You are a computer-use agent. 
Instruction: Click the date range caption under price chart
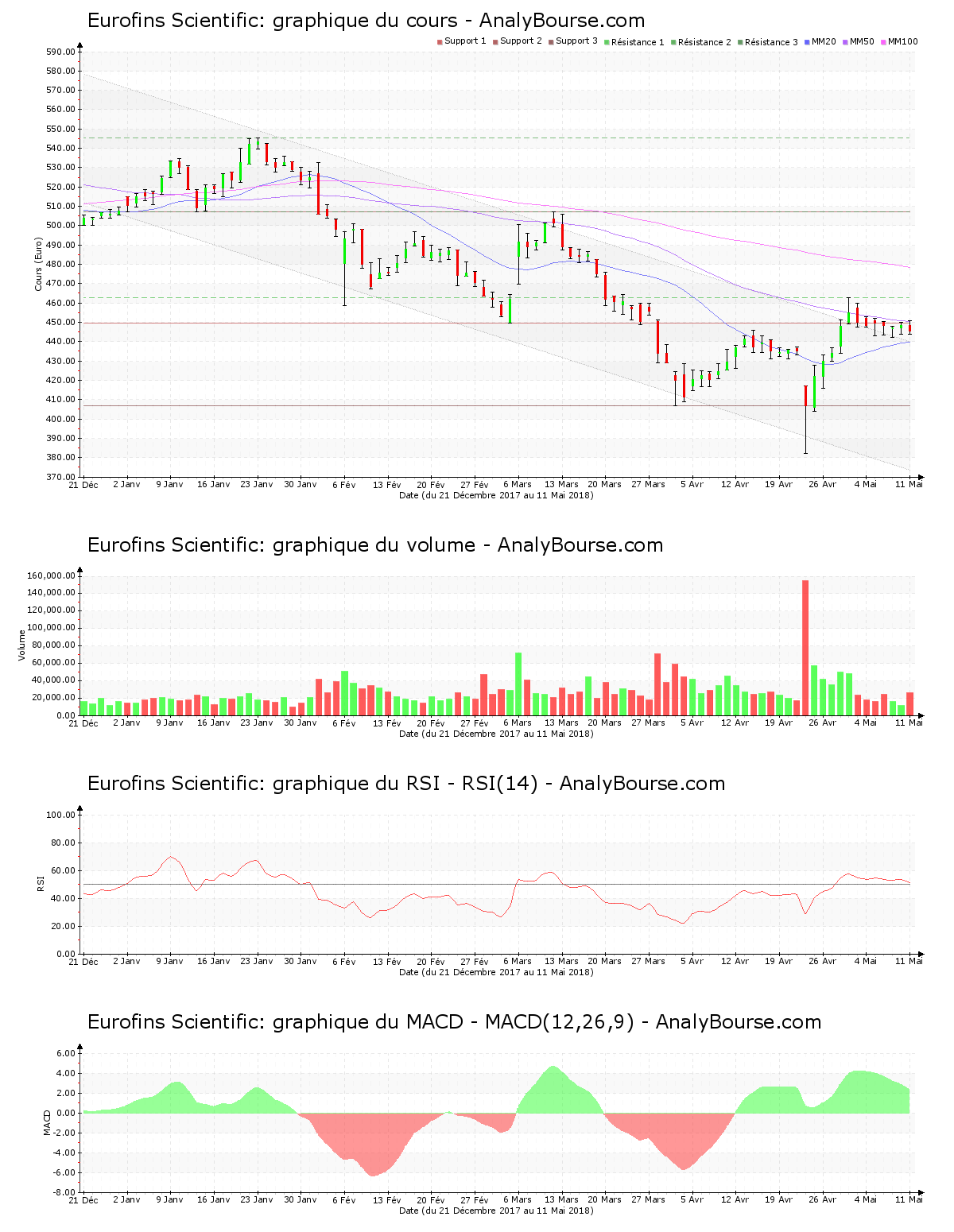496,495
